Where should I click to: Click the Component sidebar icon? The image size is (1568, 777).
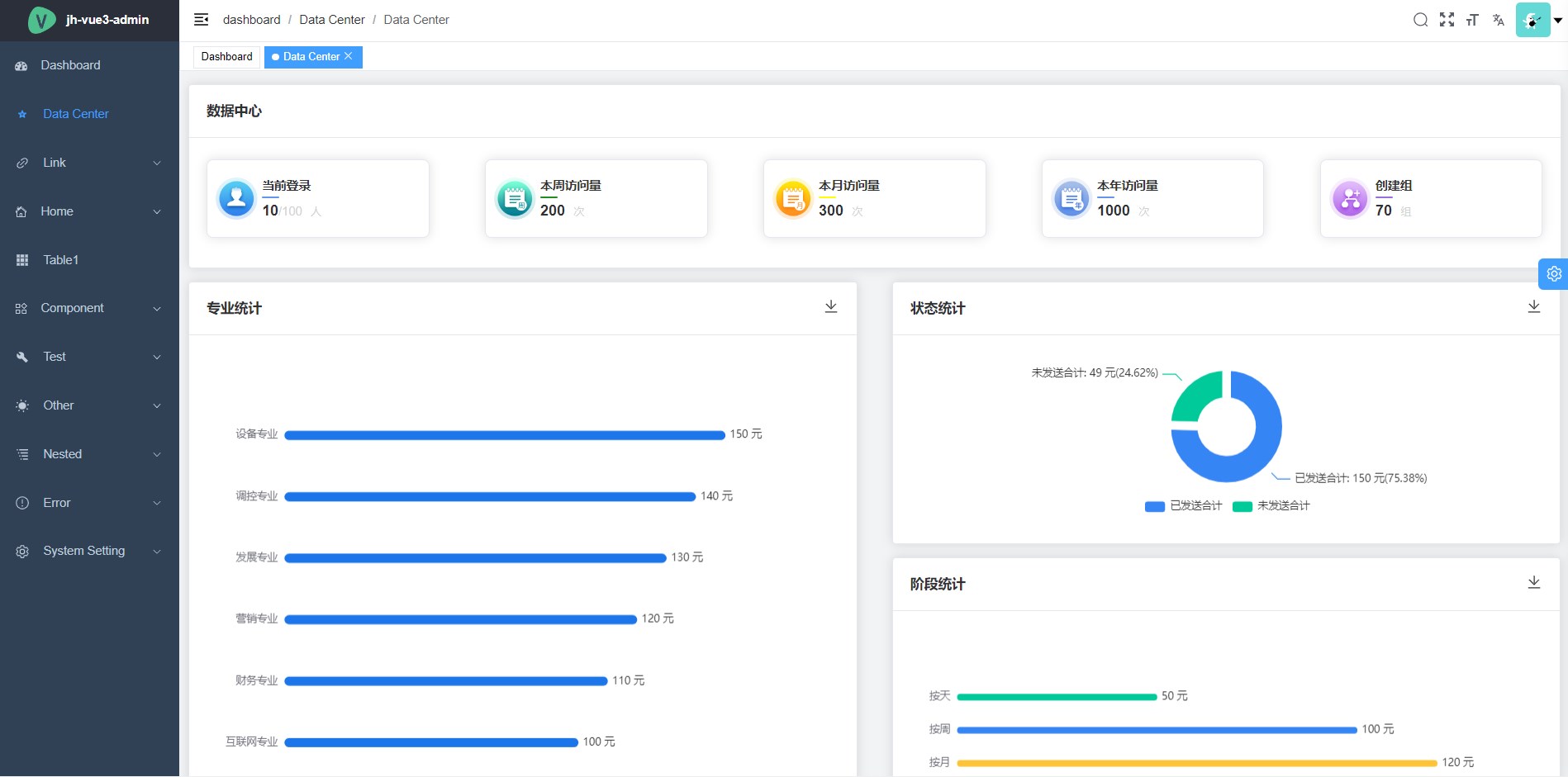point(21,308)
